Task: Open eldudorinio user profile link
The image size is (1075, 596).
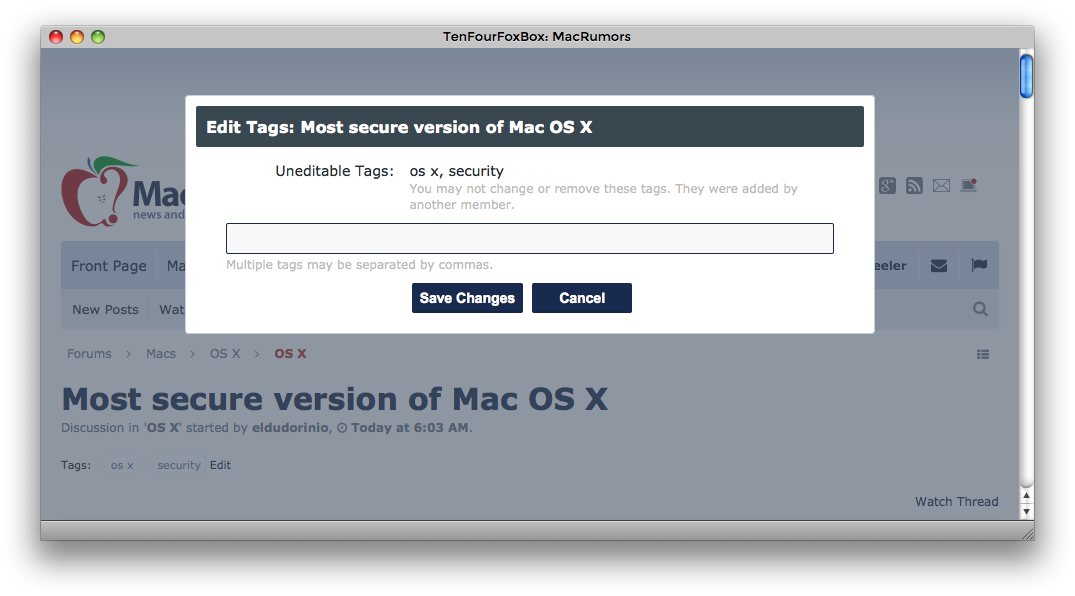Action: pyautogui.click(x=290, y=427)
